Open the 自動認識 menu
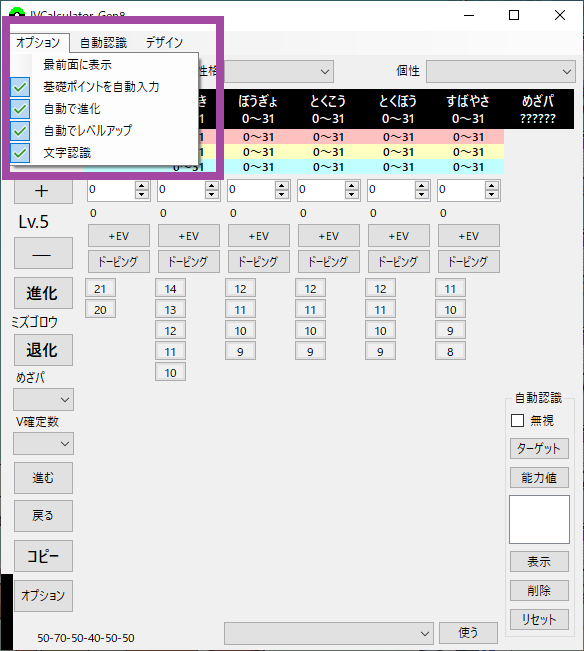This screenshot has height=651, width=584. pyautogui.click(x=103, y=42)
